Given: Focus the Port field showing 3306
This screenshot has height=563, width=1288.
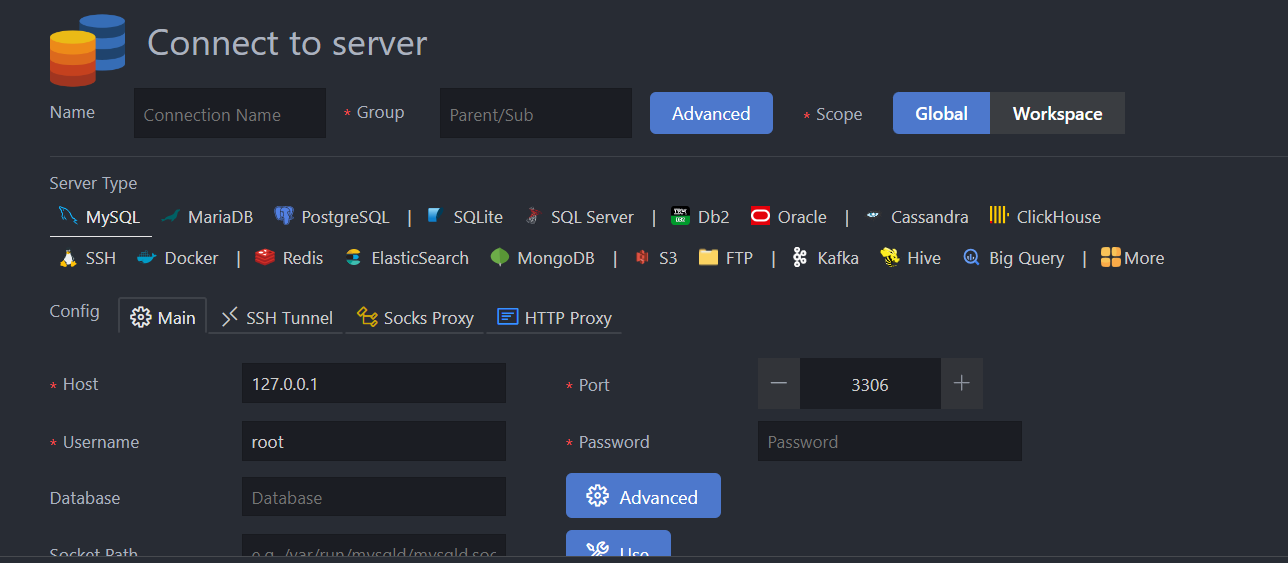Looking at the screenshot, I should (x=870, y=383).
